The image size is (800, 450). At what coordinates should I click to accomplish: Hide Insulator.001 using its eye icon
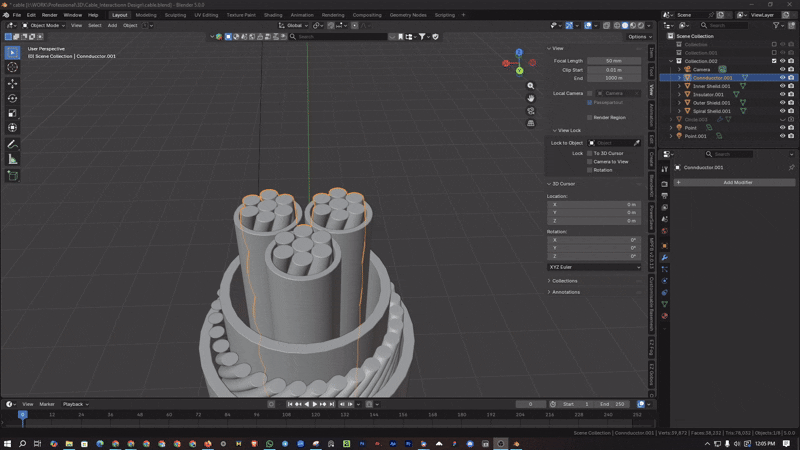click(782, 94)
